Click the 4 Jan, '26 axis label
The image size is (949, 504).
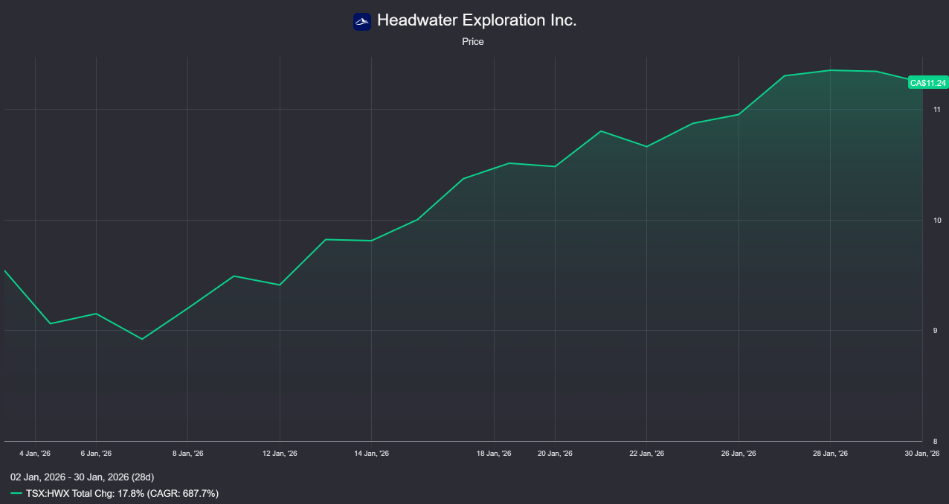35,453
